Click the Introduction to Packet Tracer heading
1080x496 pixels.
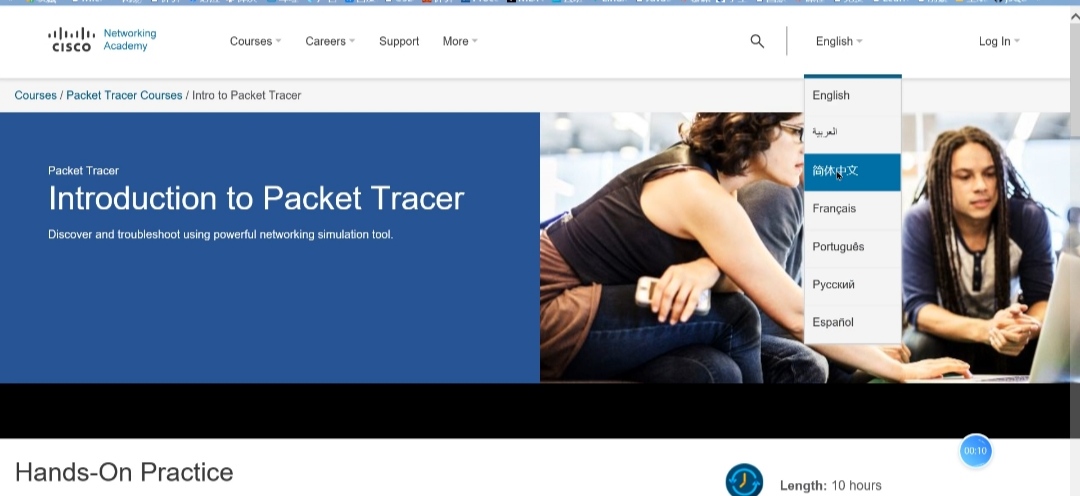[x=256, y=198]
